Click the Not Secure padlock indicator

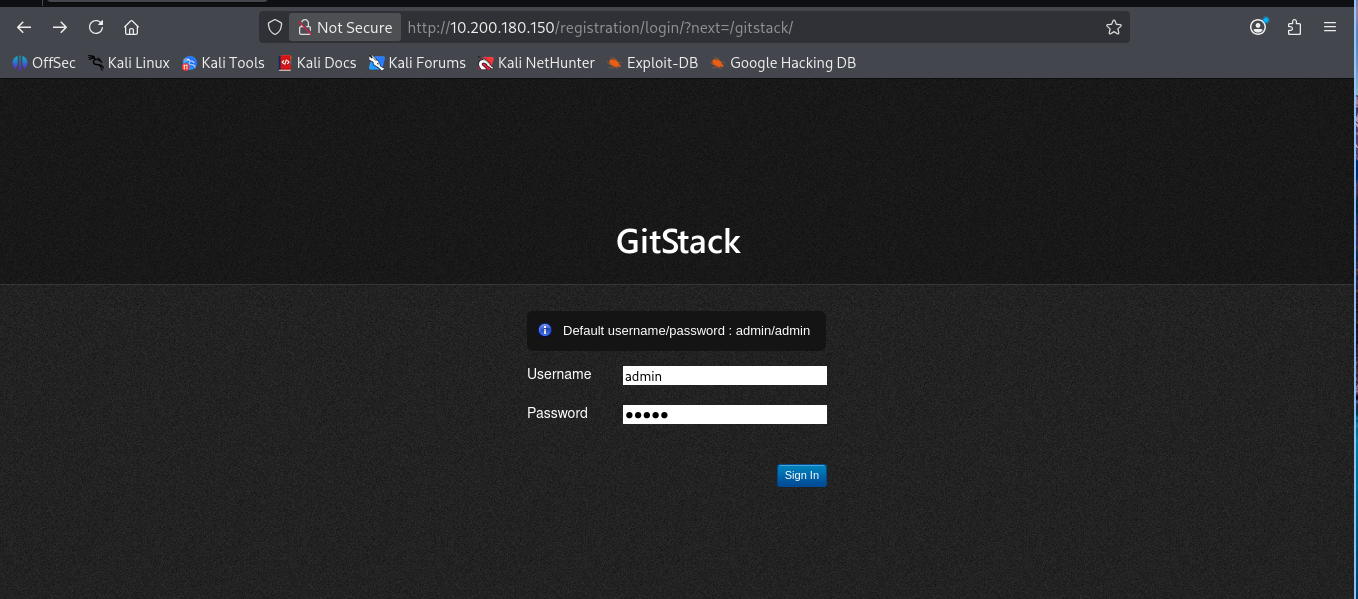(345, 27)
